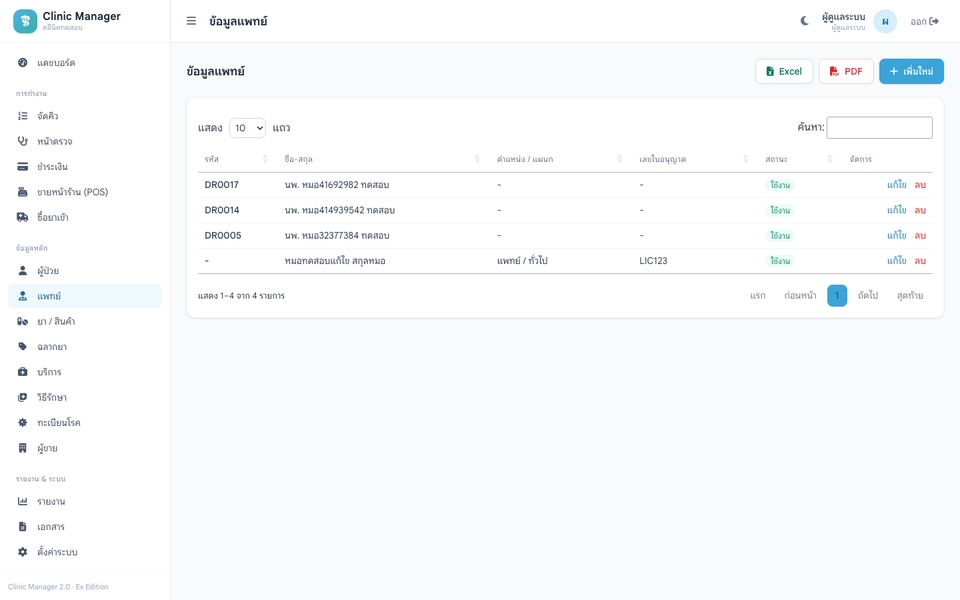
Task: Export doctors list to PDF
Action: [846, 71]
